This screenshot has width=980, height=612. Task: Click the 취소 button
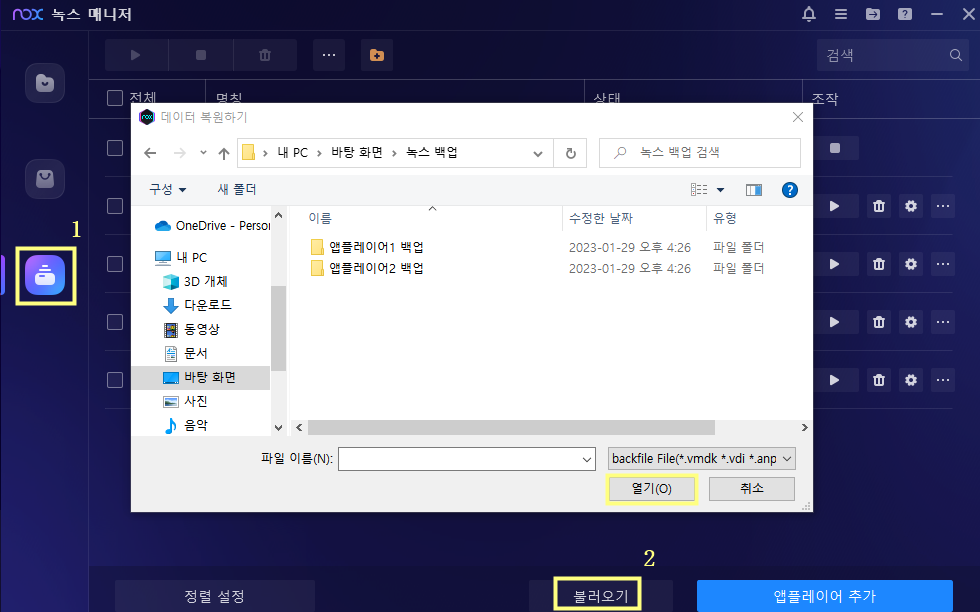(x=752, y=489)
